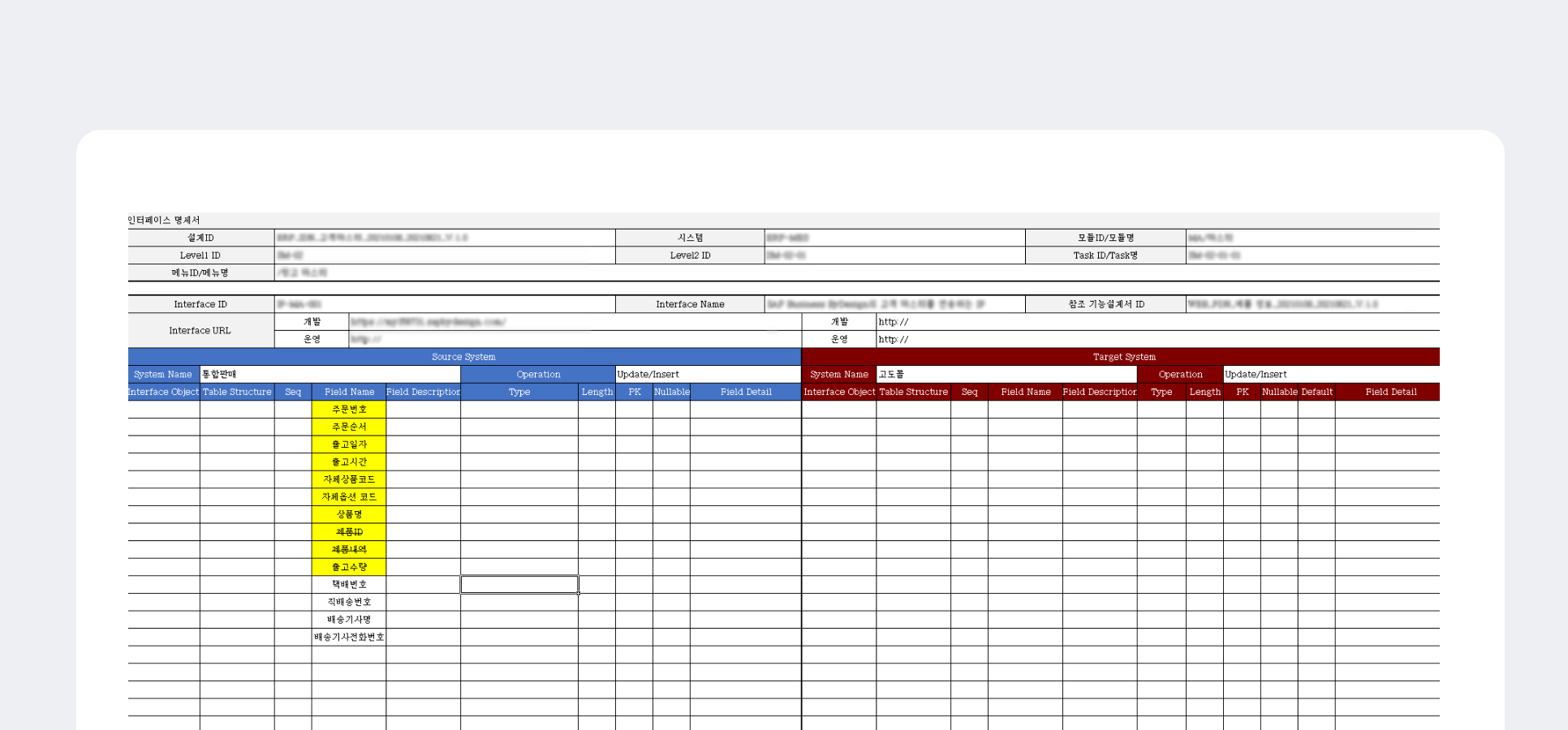This screenshot has width=1568, height=730.
Task: Select the Source System 'Update/Insert' value
Action: coord(709,374)
